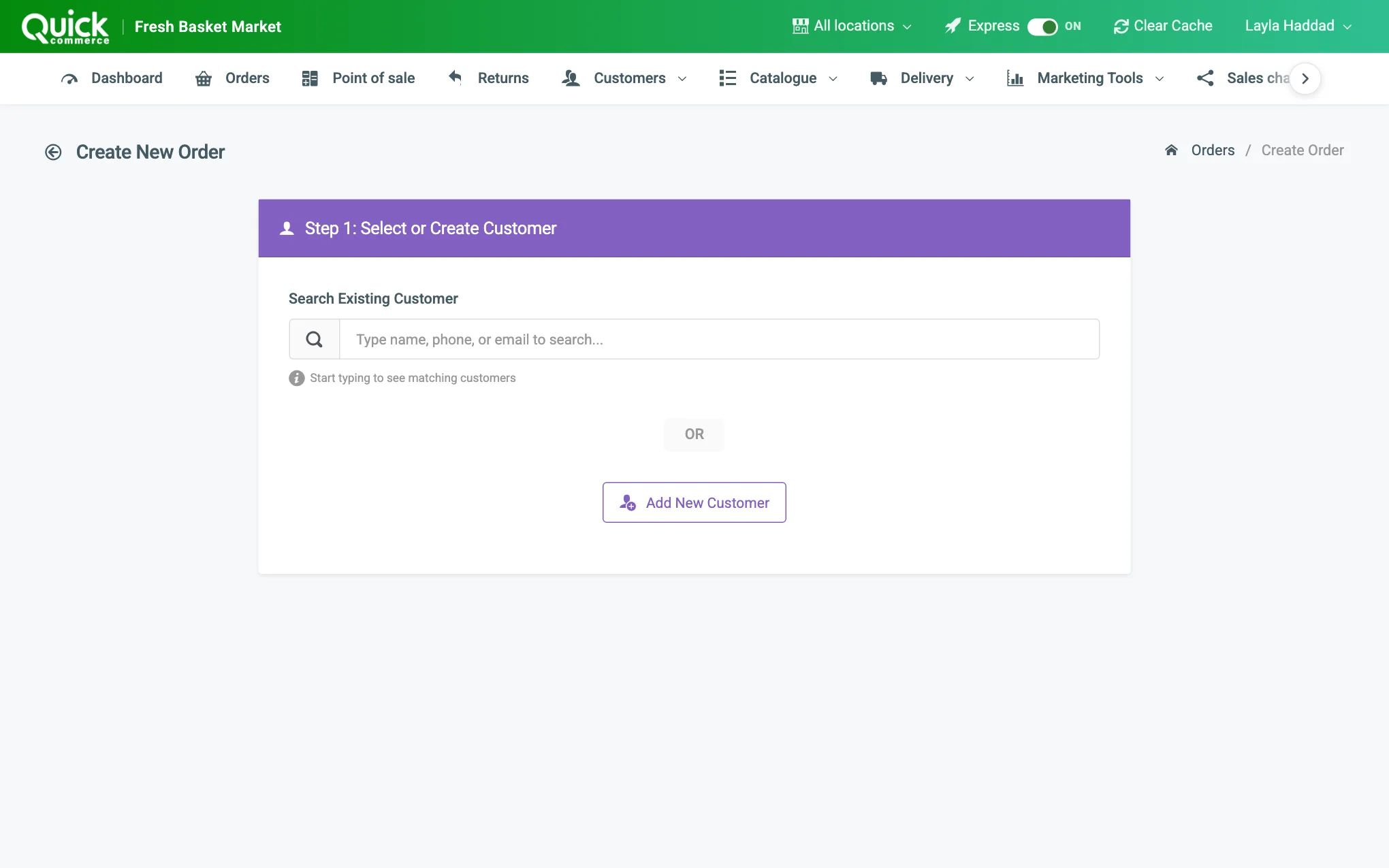Click the Delivery truck icon
Screen dimensions: 1389x868
[878, 78]
